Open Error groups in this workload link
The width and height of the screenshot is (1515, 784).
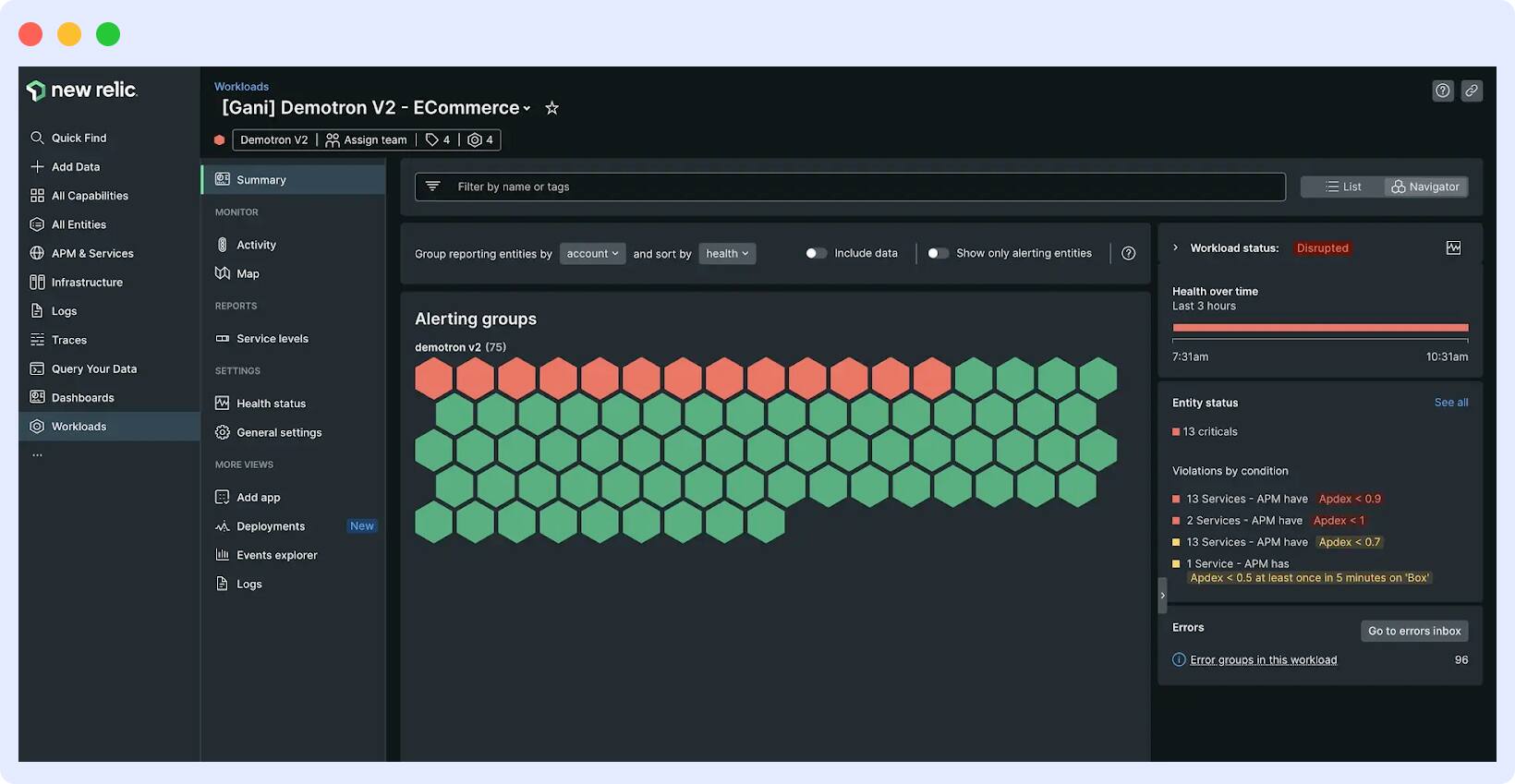pyautogui.click(x=1263, y=659)
